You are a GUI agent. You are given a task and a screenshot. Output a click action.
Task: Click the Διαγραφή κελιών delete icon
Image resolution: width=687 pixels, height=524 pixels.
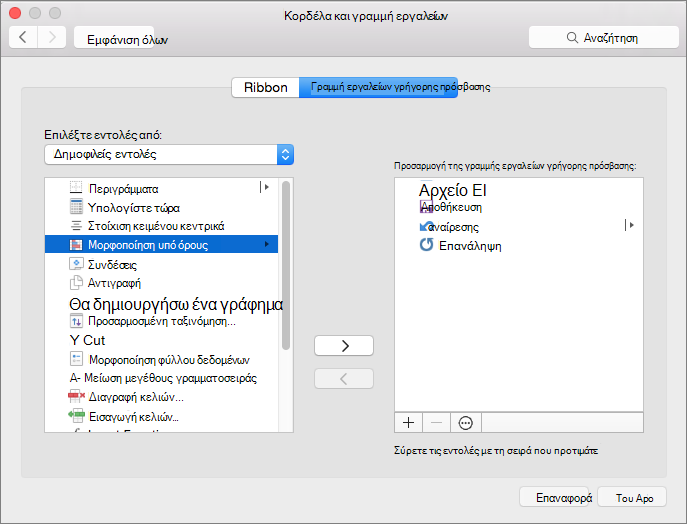(x=76, y=397)
